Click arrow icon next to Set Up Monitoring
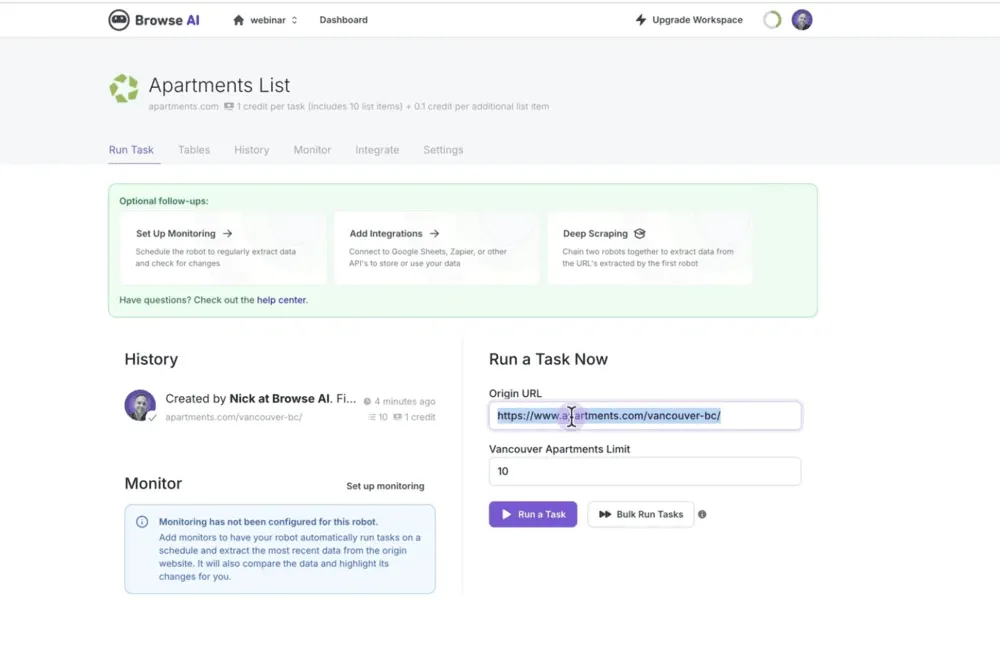 [228, 233]
